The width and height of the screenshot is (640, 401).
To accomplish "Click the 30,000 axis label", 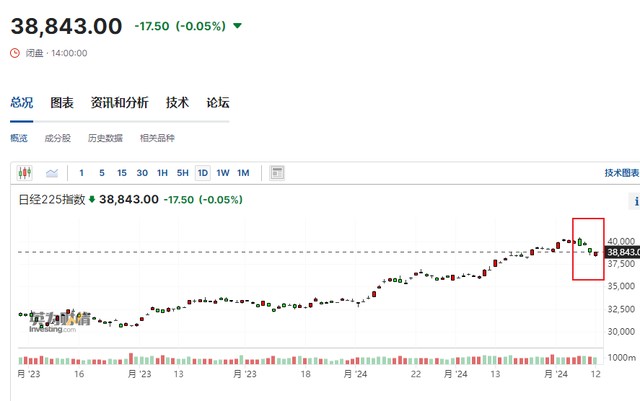I will (x=621, y=332).
